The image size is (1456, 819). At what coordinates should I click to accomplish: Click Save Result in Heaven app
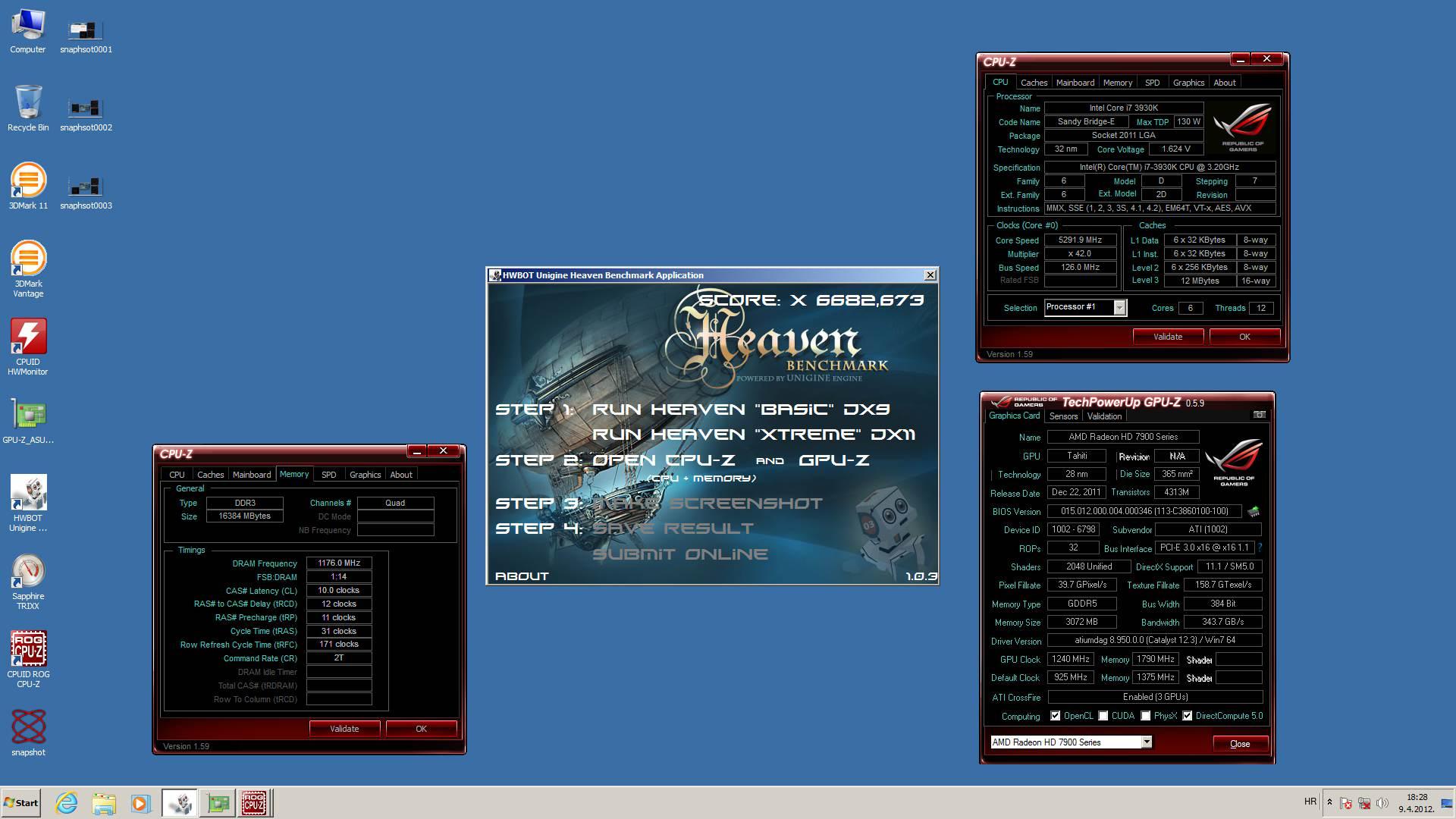[673, 529]
